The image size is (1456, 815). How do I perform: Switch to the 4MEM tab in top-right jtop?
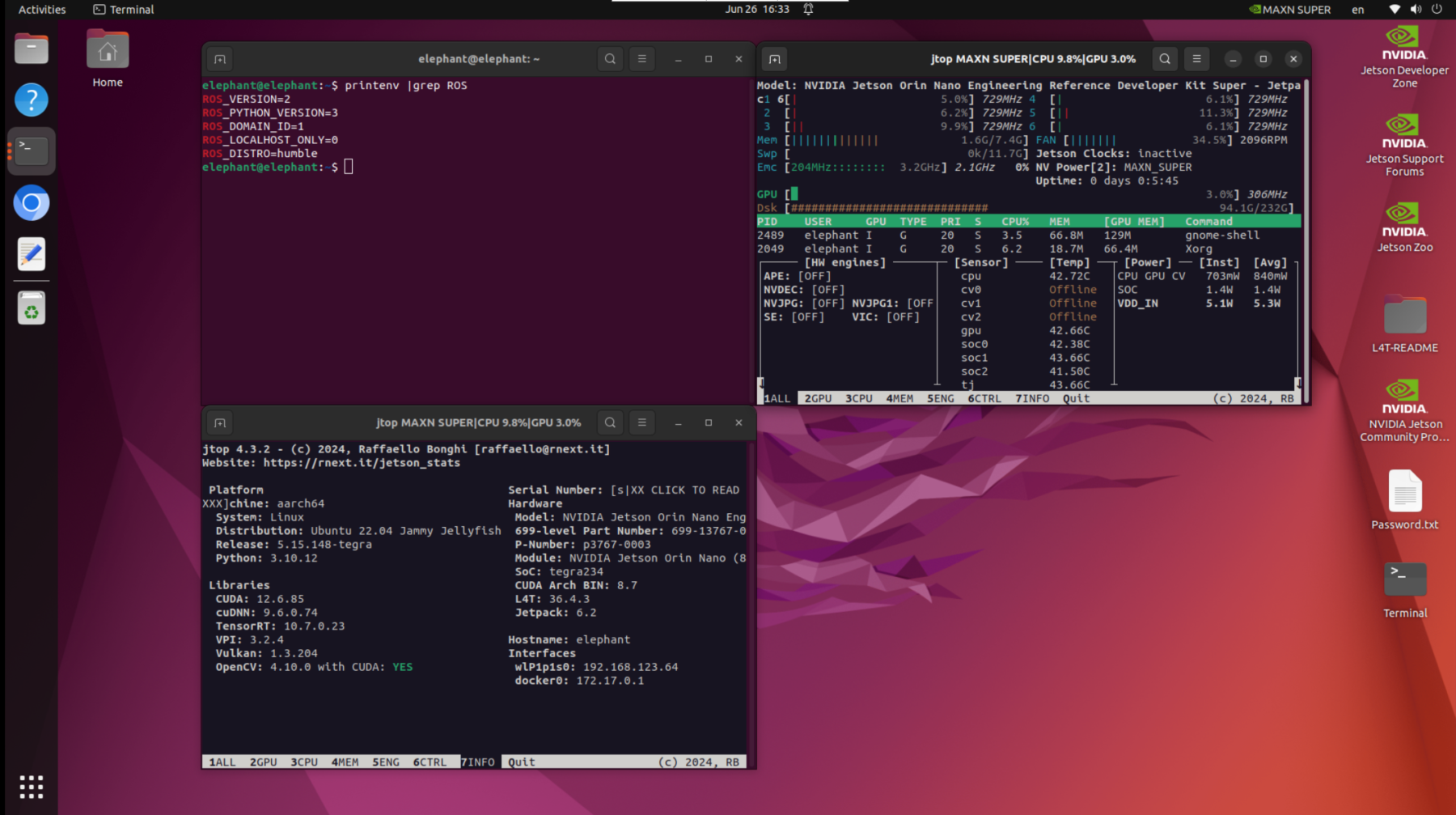click(x=899, y=398)
